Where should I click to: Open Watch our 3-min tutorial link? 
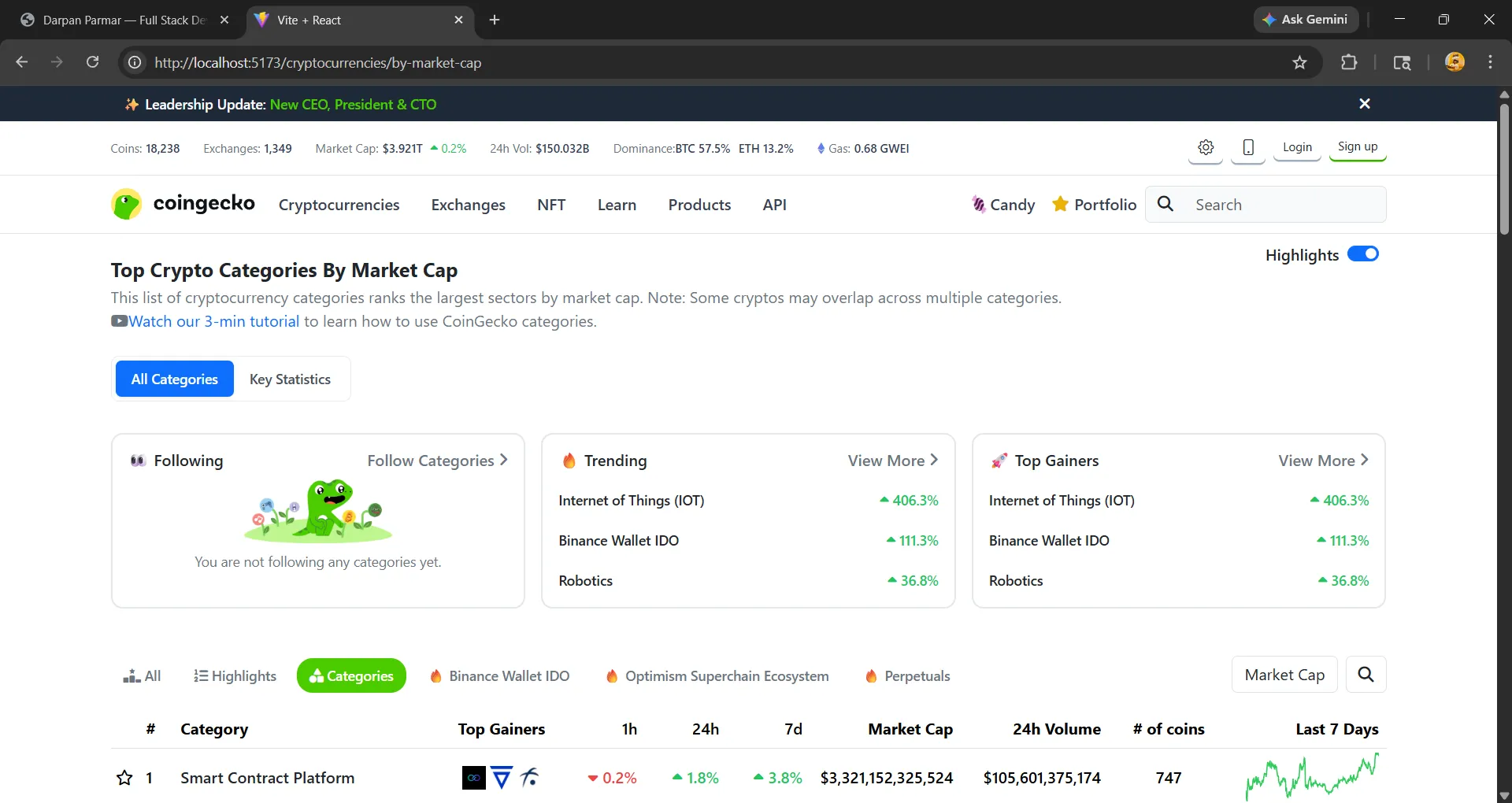pos(213,321)
